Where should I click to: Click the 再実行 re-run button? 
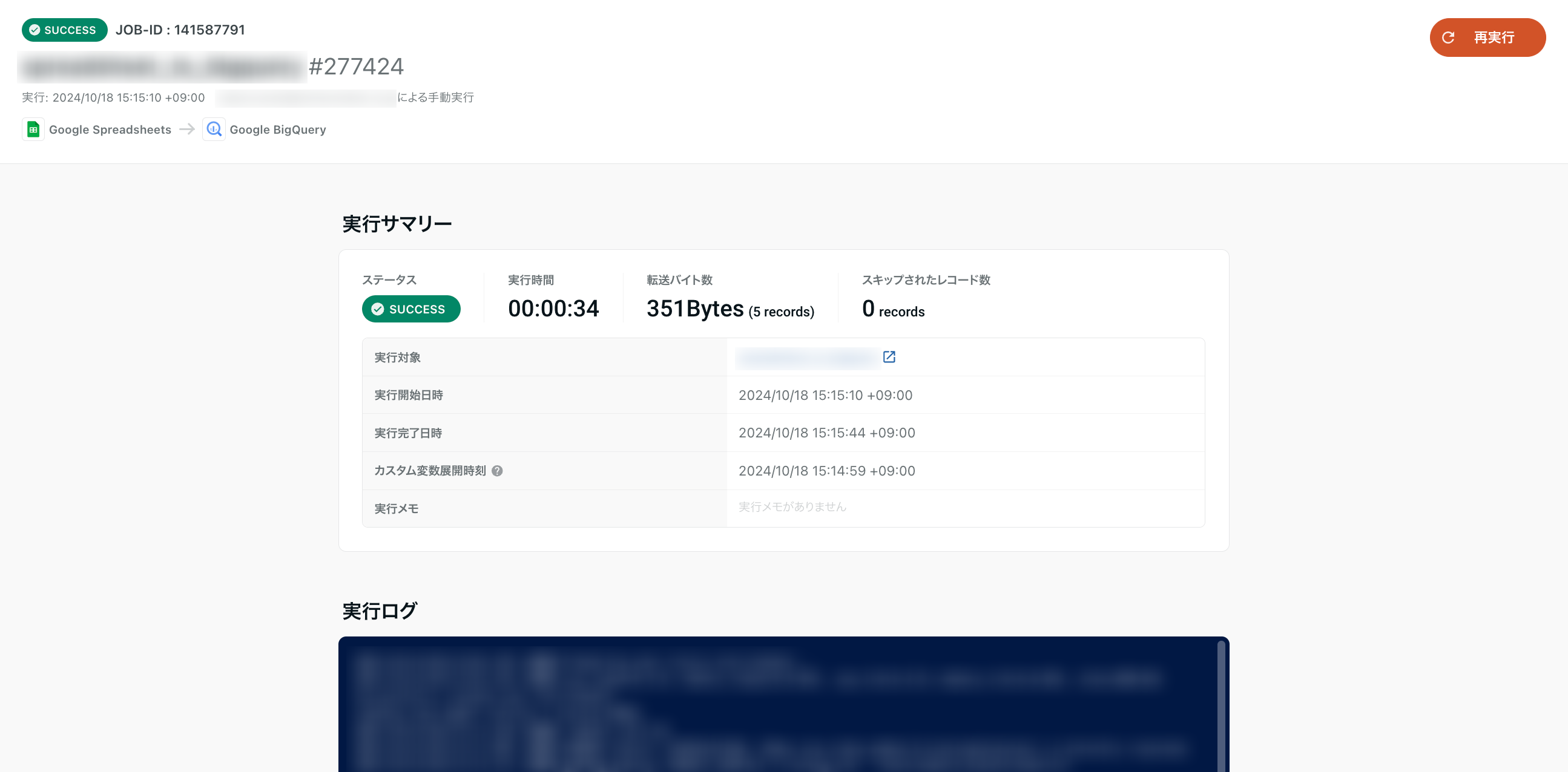point(1487,38)
